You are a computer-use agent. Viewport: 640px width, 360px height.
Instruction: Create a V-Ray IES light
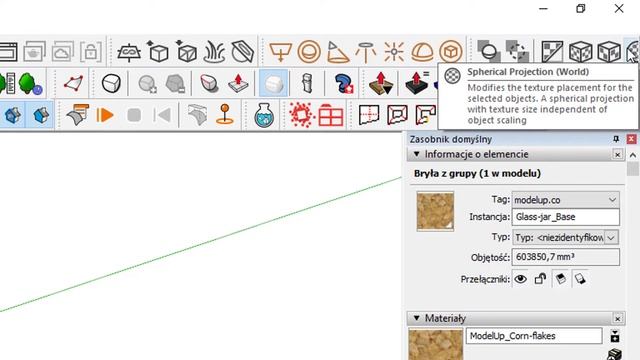(365, 52)
